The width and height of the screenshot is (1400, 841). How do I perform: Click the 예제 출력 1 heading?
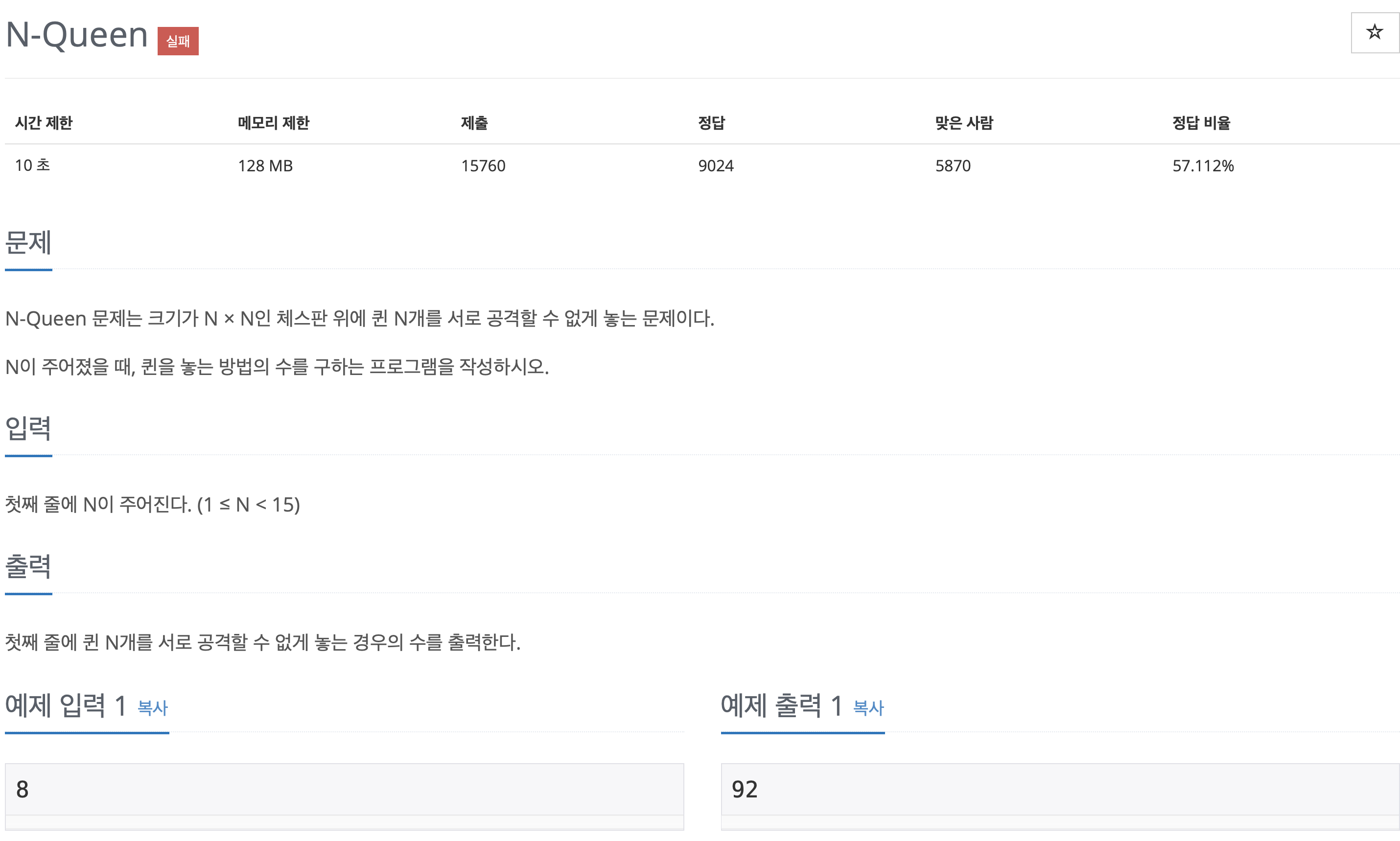tap(781, 705)
